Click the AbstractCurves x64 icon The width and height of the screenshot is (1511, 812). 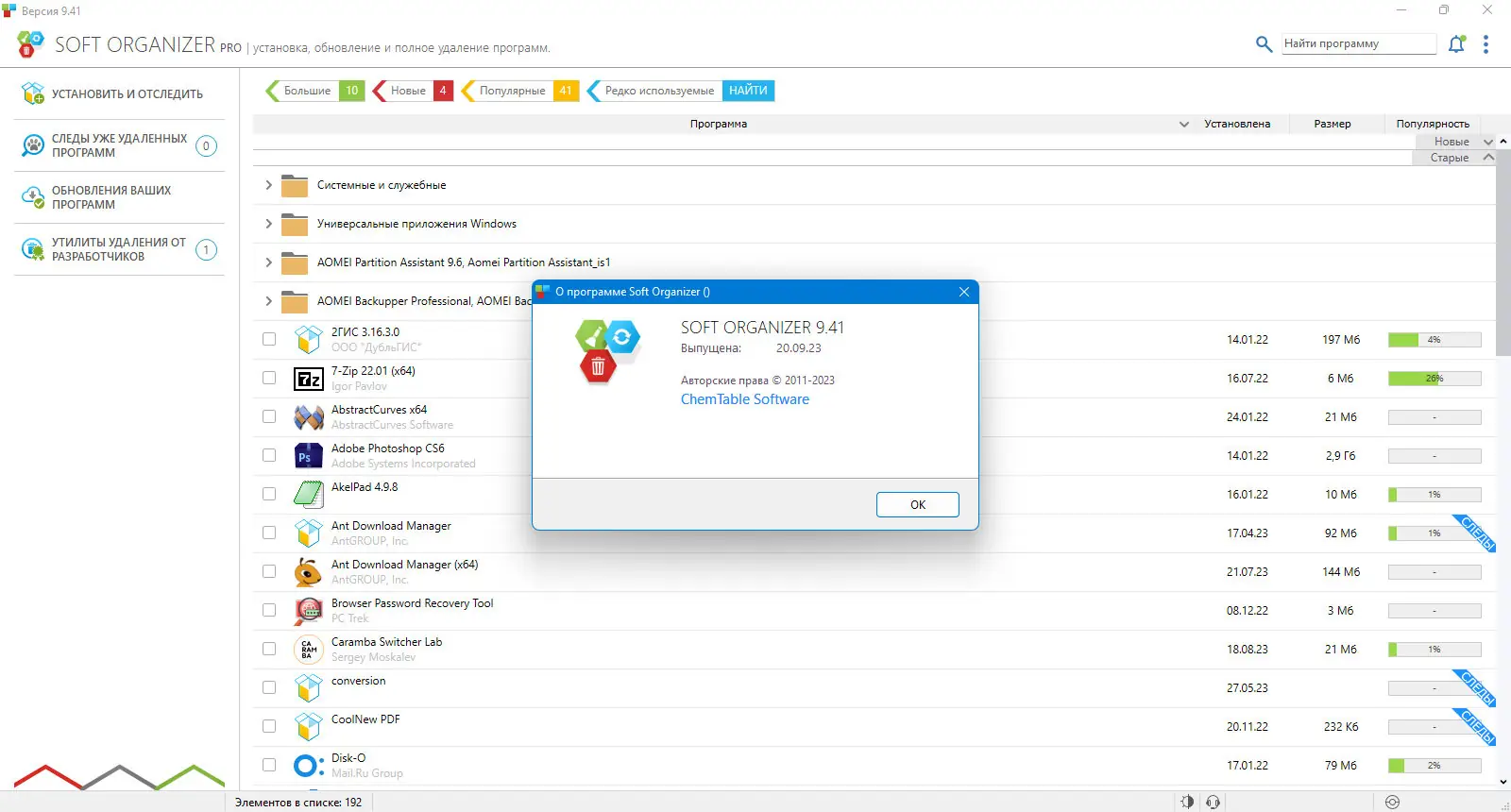(x=309, y=416)
